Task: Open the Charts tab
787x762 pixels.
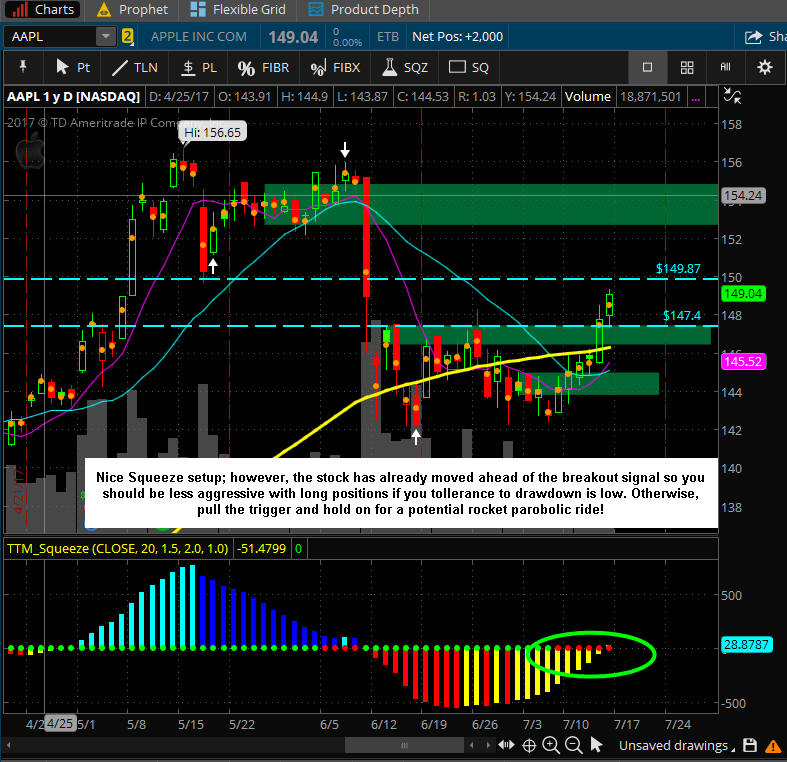Action: (x=42, y=10)
